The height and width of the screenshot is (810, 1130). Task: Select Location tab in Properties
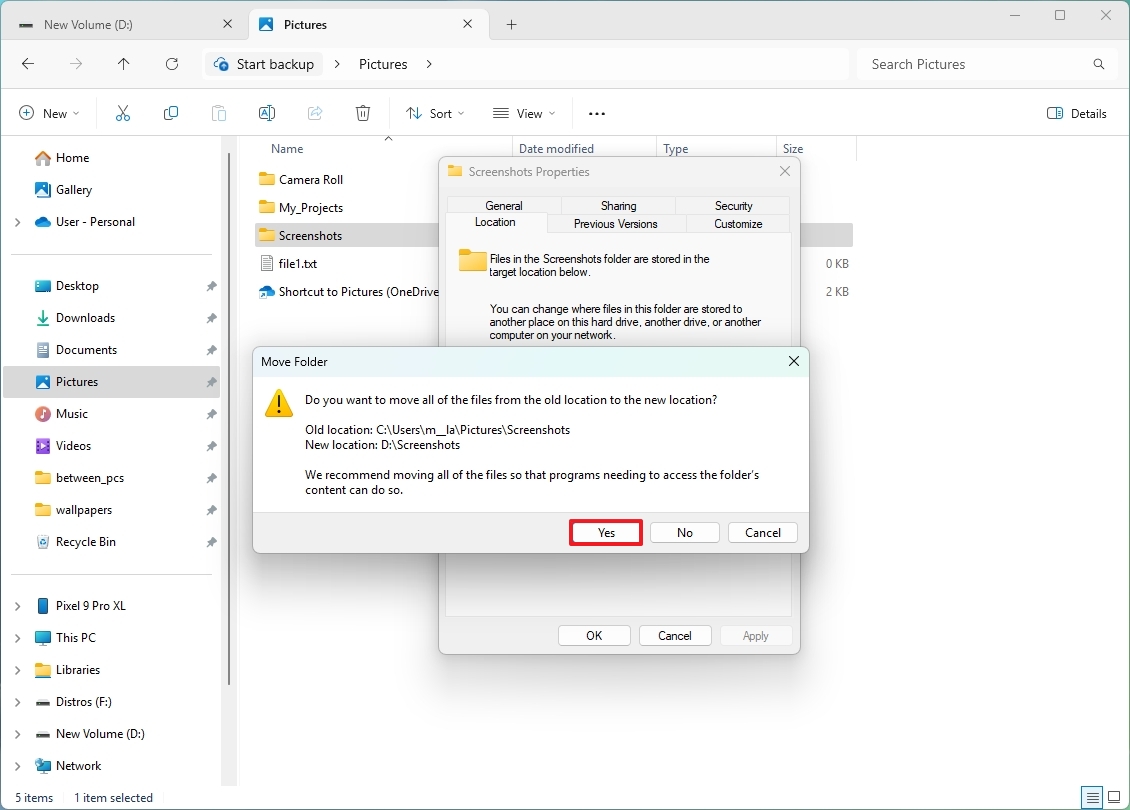click(495, 222)
